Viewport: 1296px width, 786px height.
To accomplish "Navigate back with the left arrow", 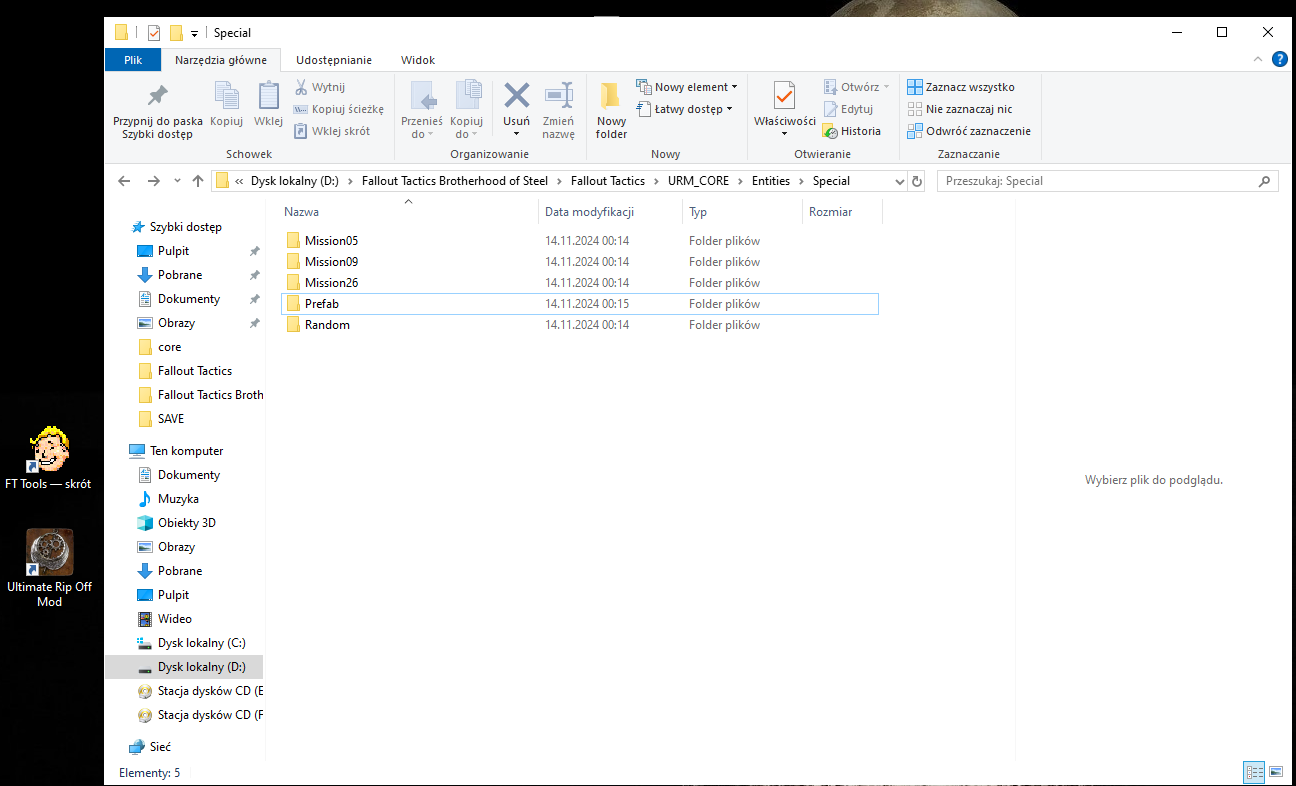I will (124, 181).
